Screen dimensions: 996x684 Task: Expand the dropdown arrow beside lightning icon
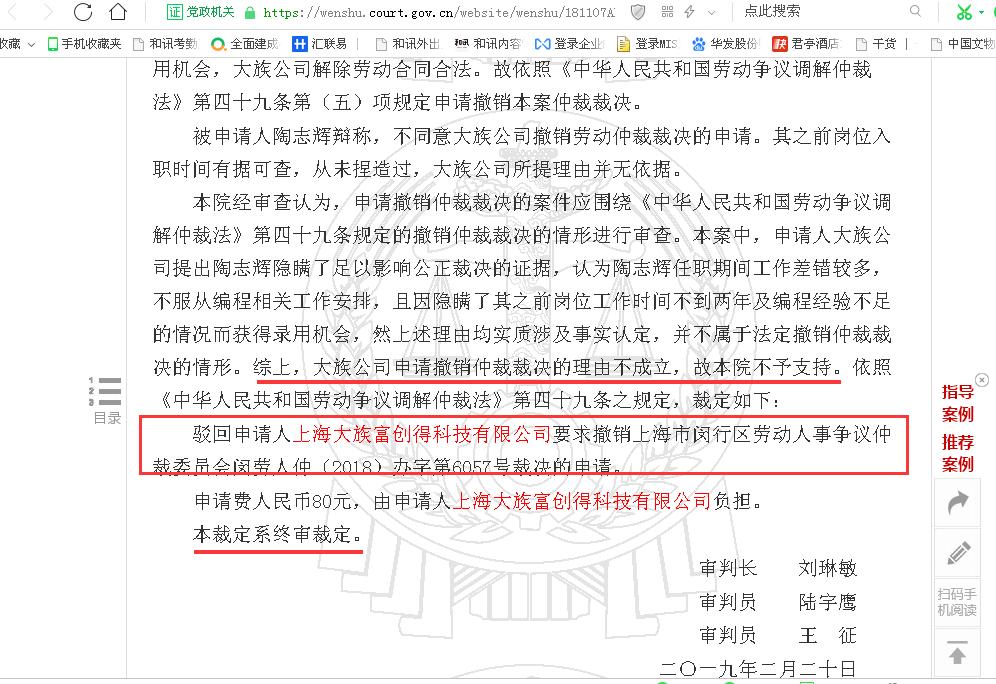(711, 12)
